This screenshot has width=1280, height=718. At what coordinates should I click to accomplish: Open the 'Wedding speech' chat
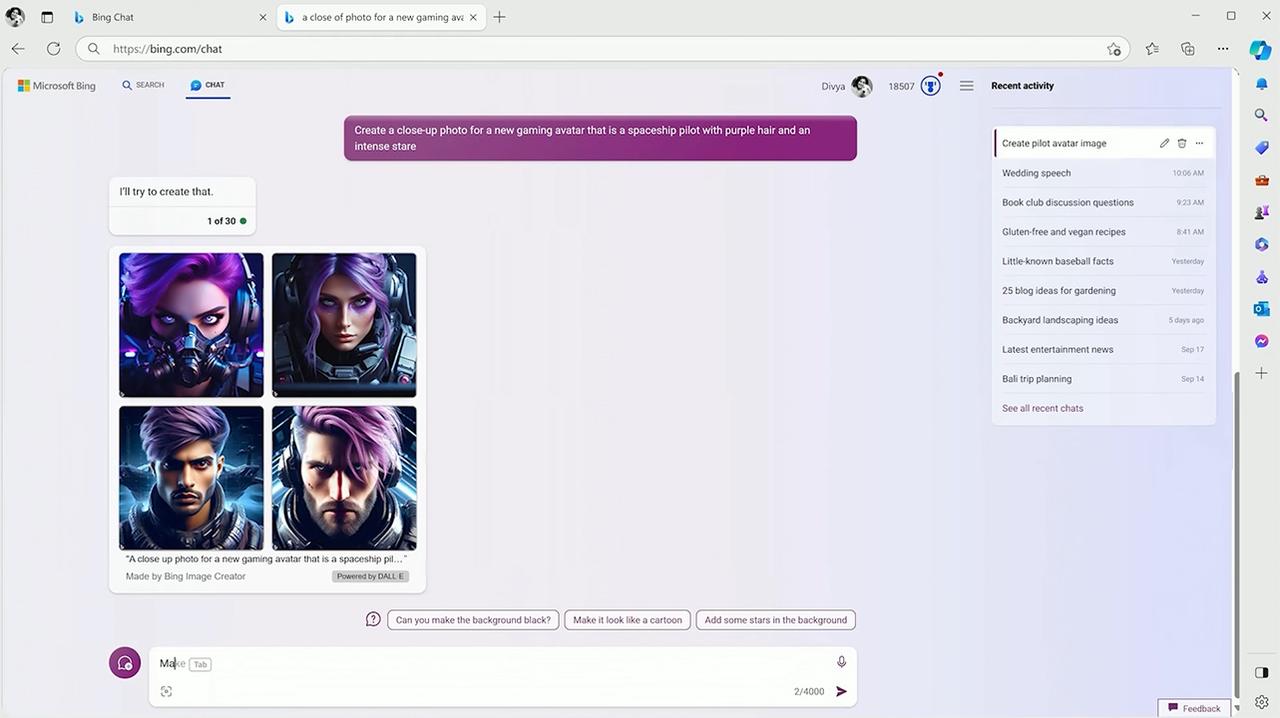point(1103,173)
